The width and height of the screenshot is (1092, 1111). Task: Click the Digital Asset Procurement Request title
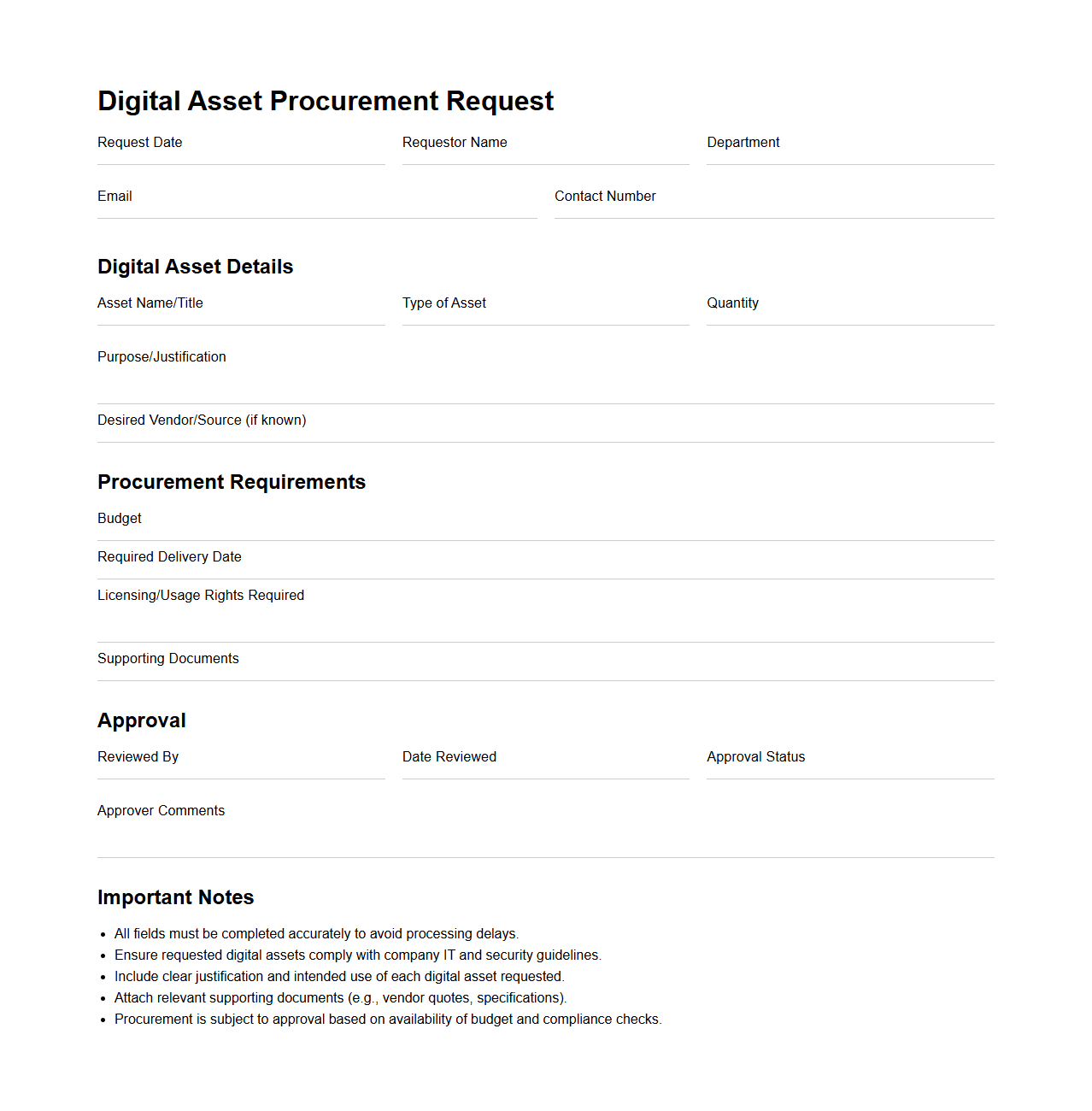coord(326,101)
